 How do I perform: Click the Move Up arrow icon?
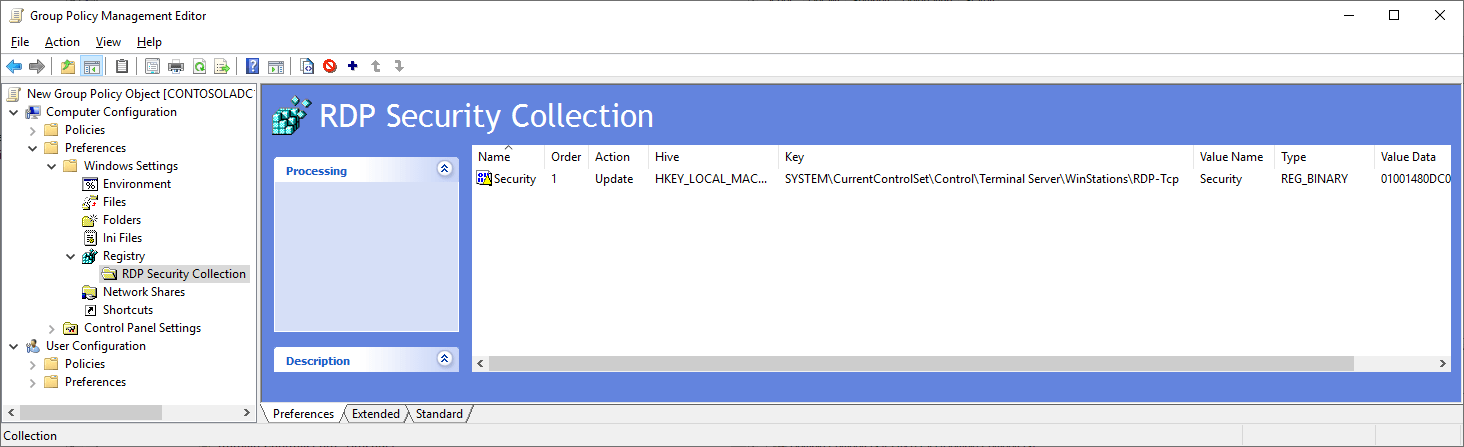376,66
